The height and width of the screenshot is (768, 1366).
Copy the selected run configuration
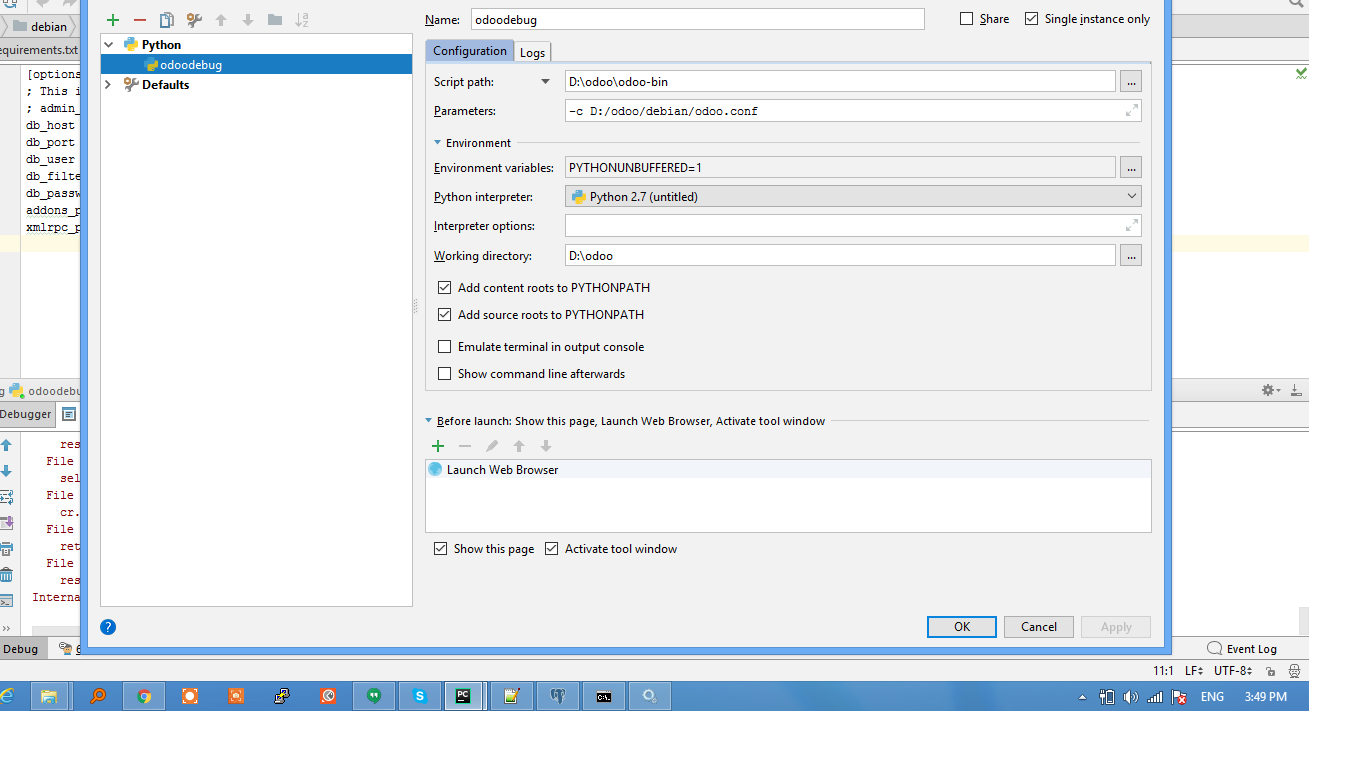point(167,20)
